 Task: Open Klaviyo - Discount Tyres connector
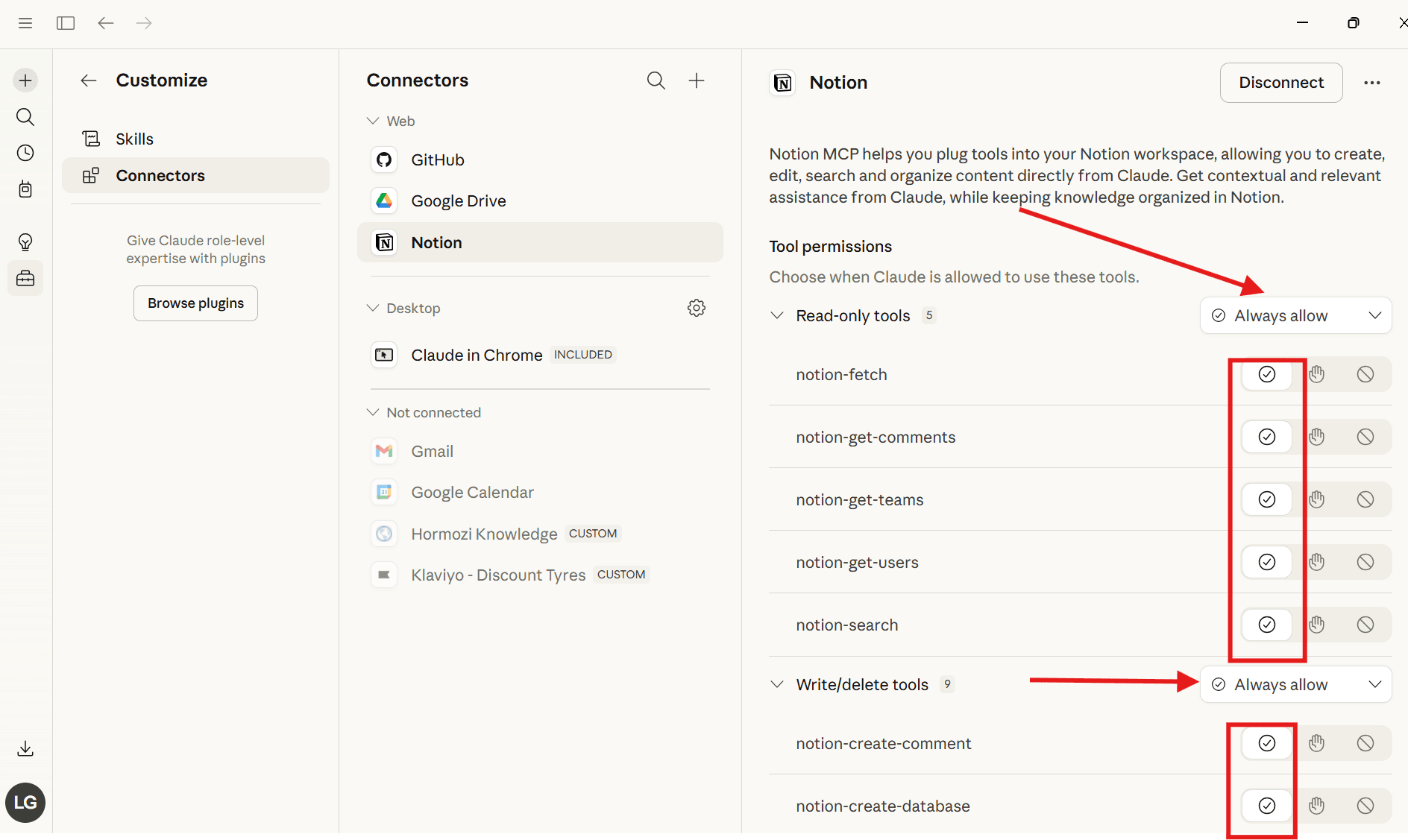(x=540, y=575)
